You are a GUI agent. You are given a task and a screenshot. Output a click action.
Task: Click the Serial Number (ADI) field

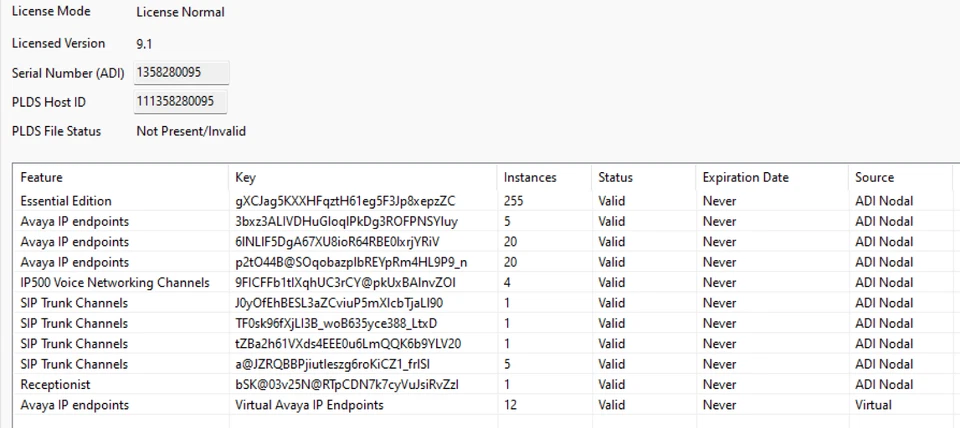coord(181,73)
